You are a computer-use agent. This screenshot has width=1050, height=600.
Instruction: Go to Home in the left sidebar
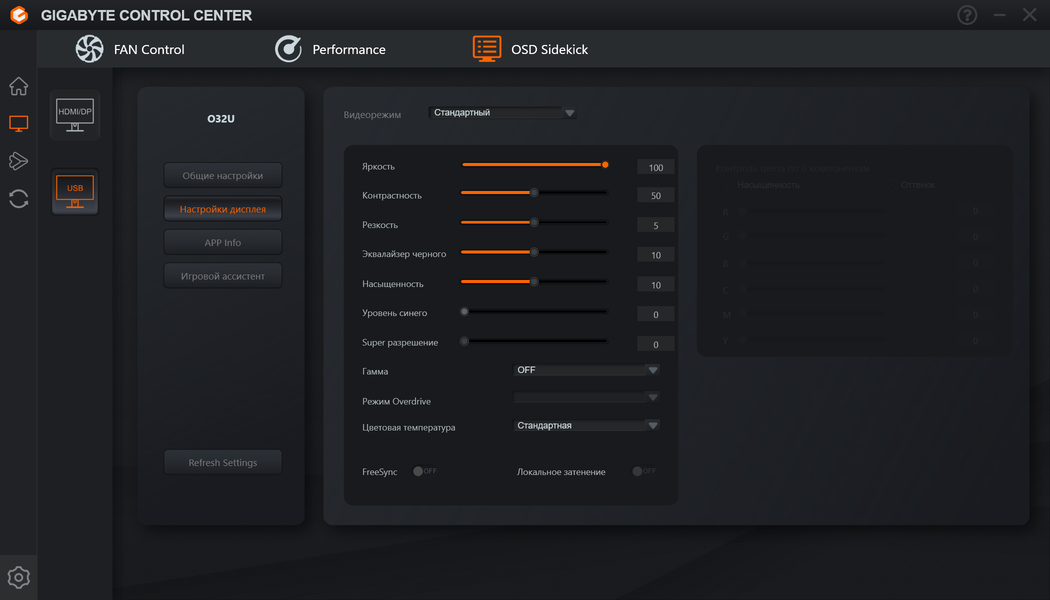[19, 86]
